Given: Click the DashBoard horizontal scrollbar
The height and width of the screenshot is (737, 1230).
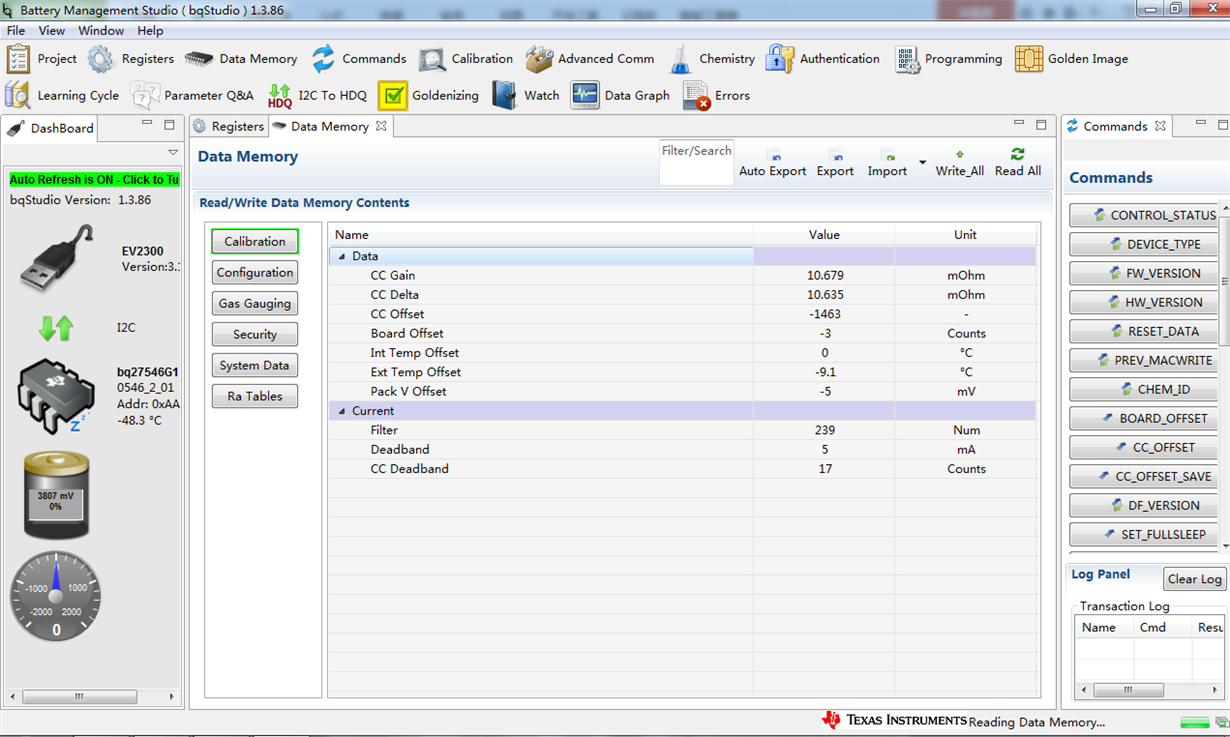Looking at the screenshot, I should 93,696.
